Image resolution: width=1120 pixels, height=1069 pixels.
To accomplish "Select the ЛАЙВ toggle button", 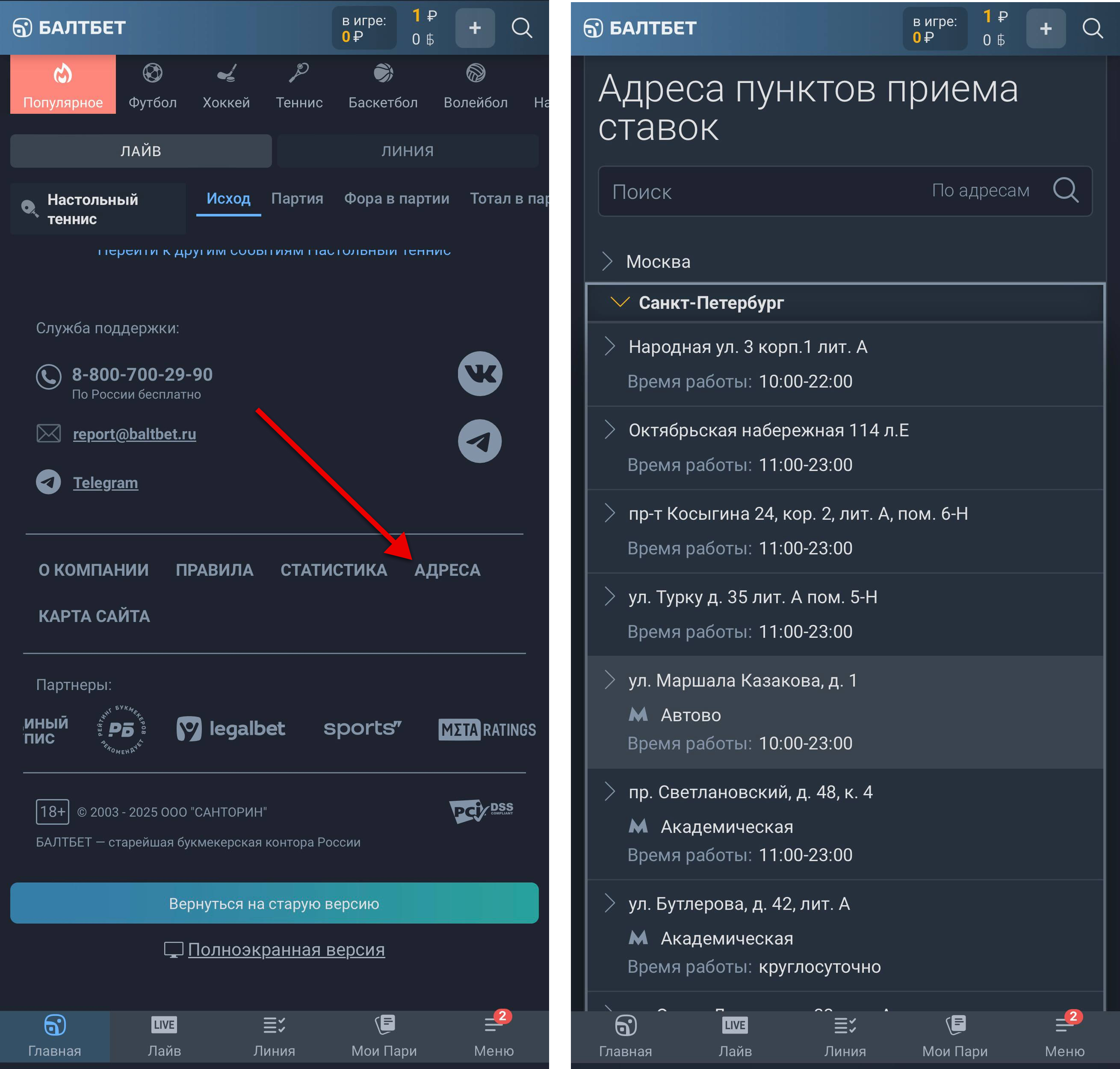I will [141, 151].
